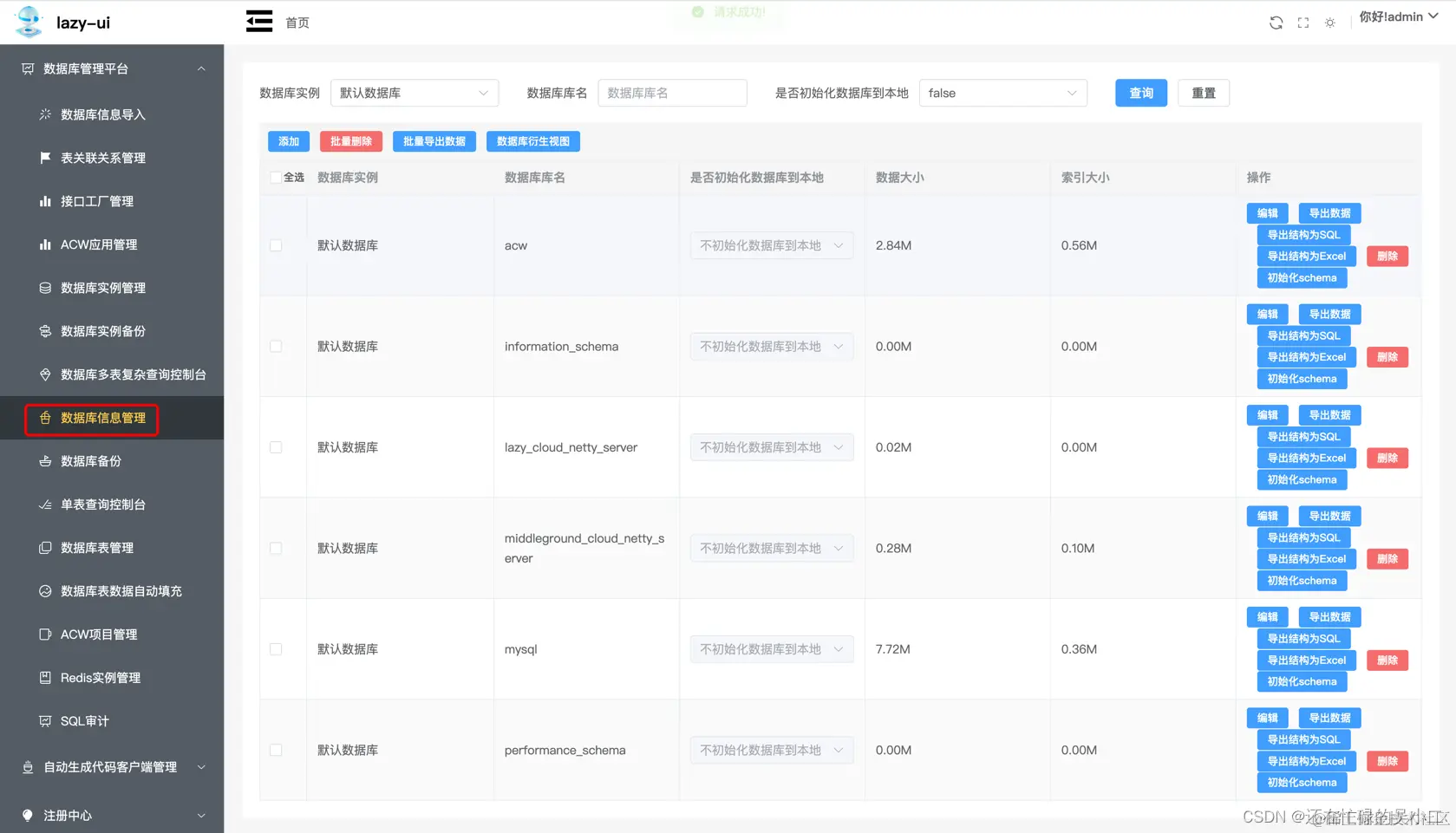1456x833 pixels.
Task: Check the middleground_cloud_netty_server row checkbox
Action: click(x=276, y=549)
